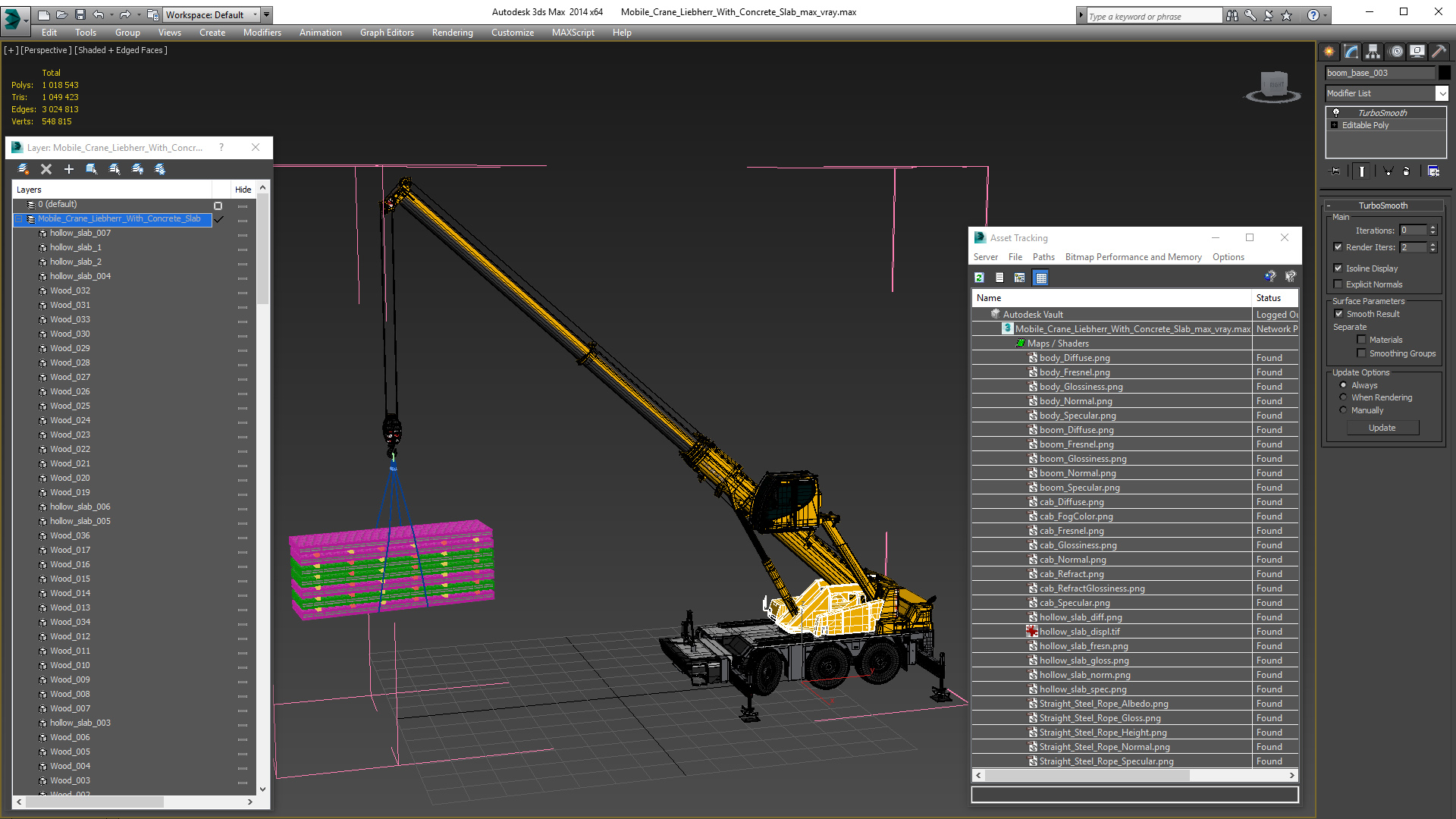
Task: Hide/unhide all layers icon
Action: click(x=137, y=169)
